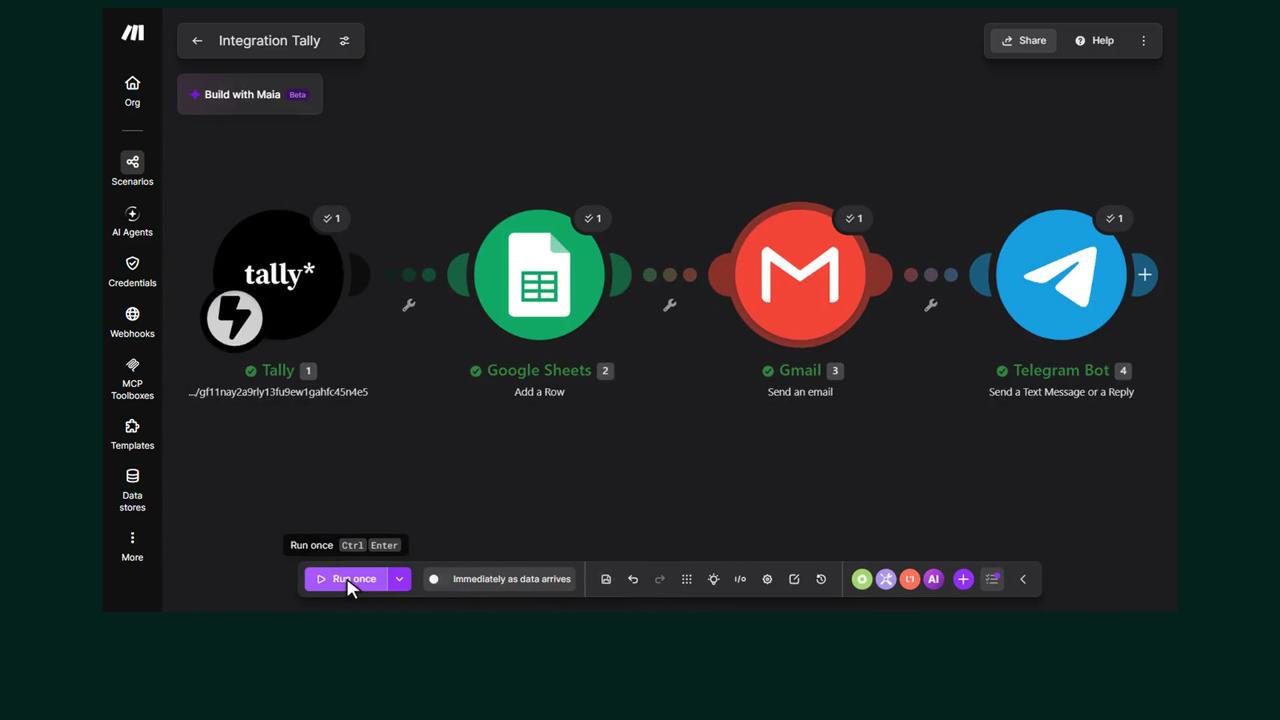Add a module after Telegram Bot

1144,275
